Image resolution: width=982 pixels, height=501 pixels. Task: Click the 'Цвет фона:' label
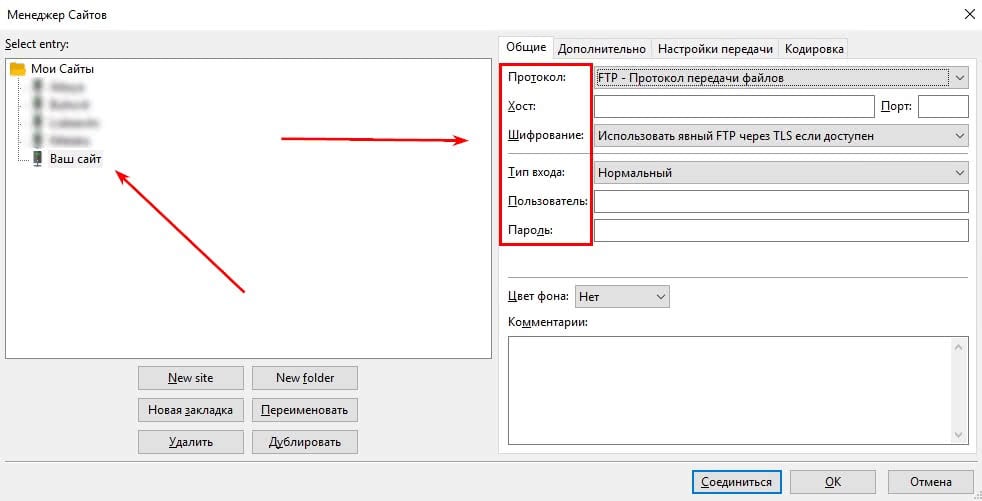coord(538,296)
